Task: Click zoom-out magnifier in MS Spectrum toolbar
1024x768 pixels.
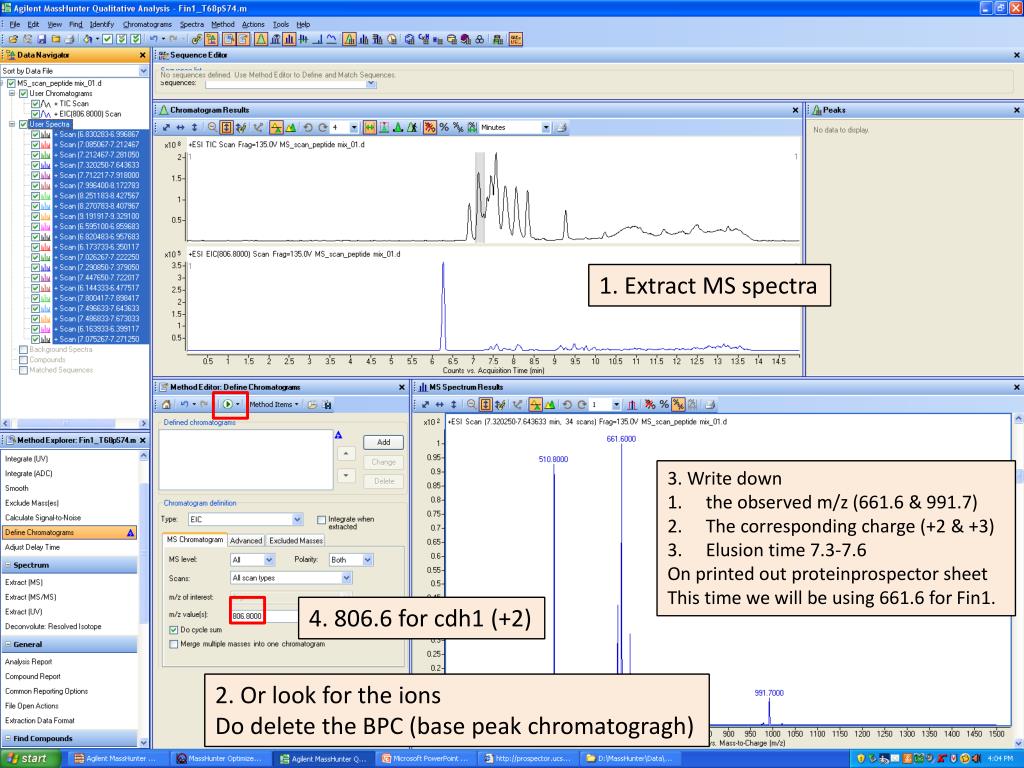Action: point(471,405)
